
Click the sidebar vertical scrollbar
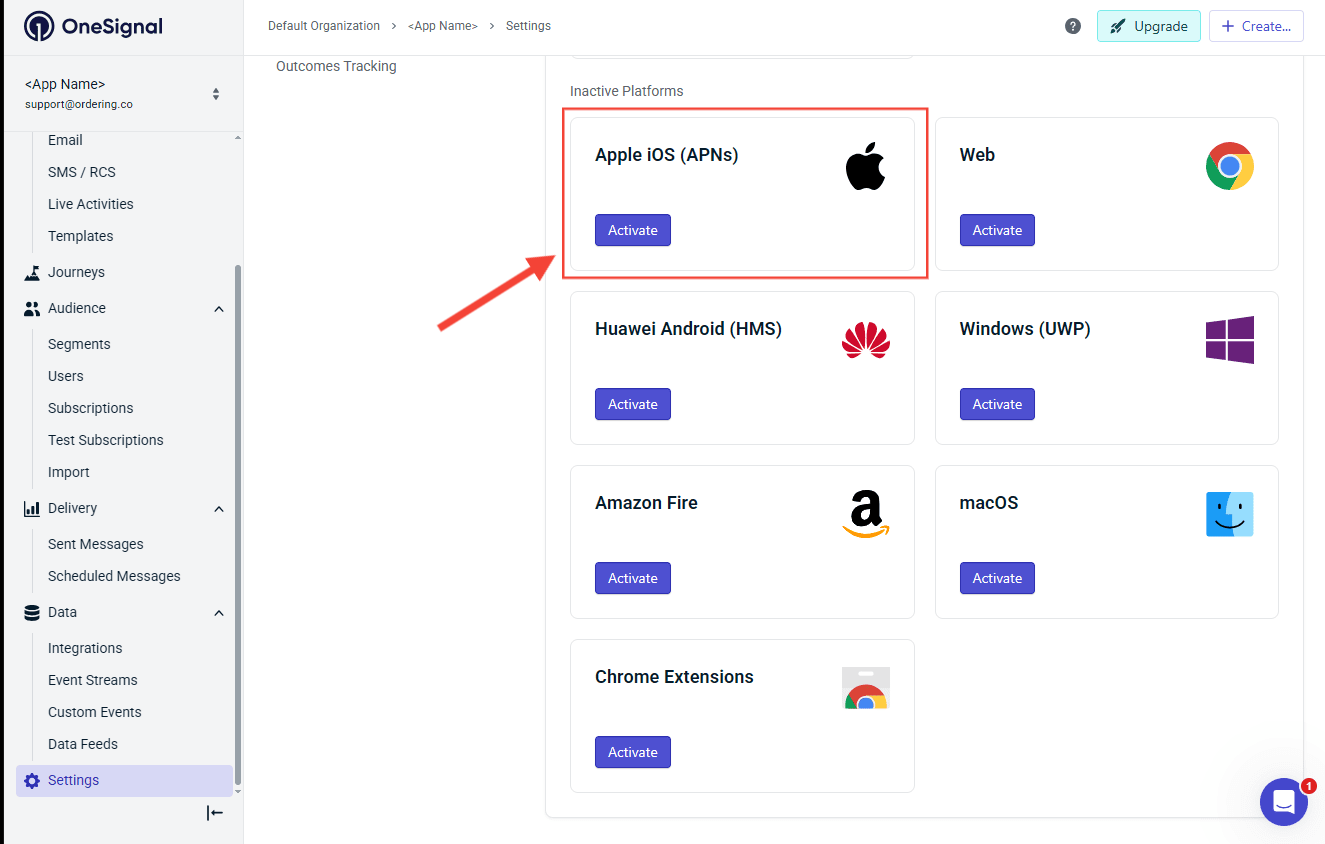[237, 523]
